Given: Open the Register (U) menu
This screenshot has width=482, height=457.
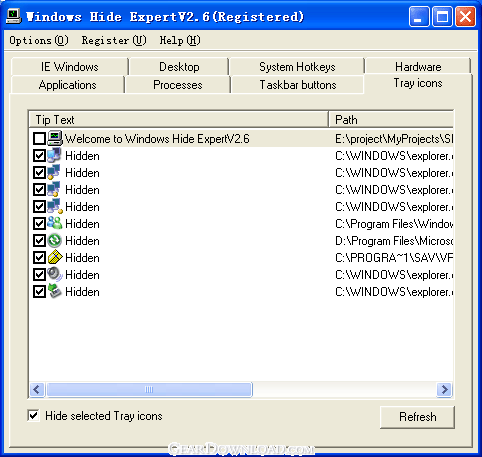Looking at the screenshot, I should 114,40.
